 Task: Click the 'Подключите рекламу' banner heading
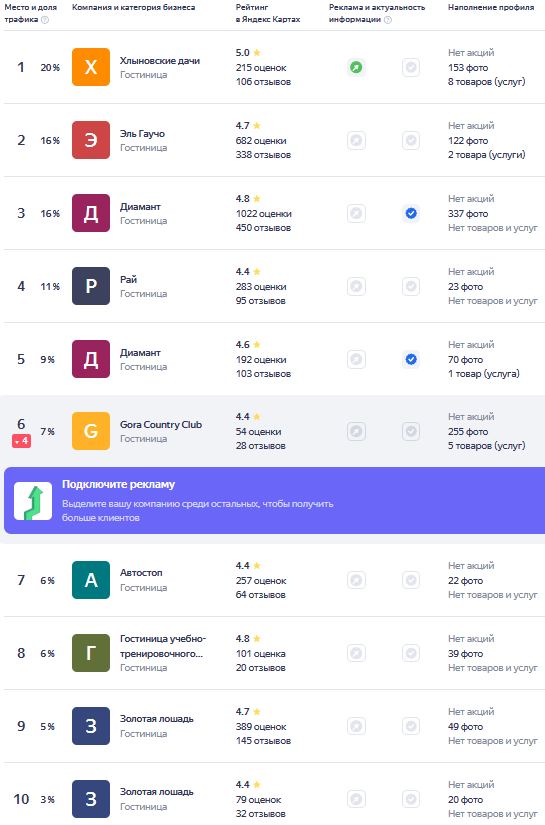click(118, 484)
